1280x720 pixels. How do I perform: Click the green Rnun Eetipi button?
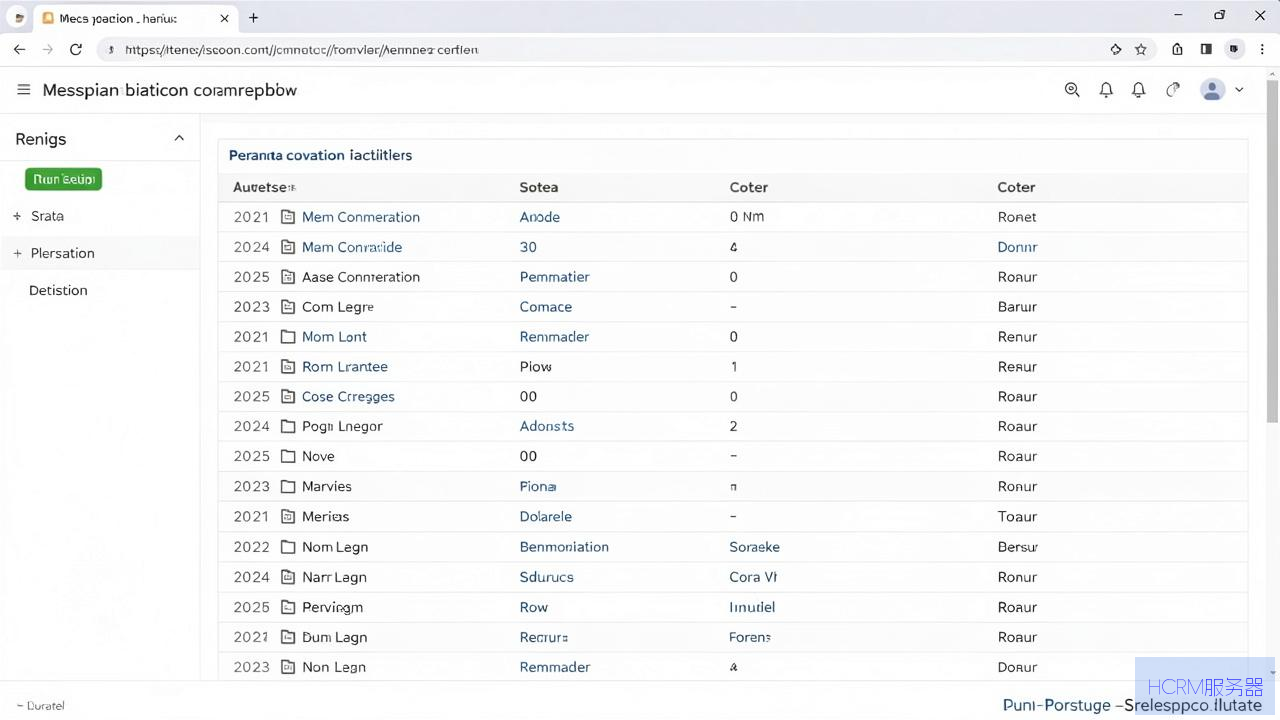[x=63, y=179]
